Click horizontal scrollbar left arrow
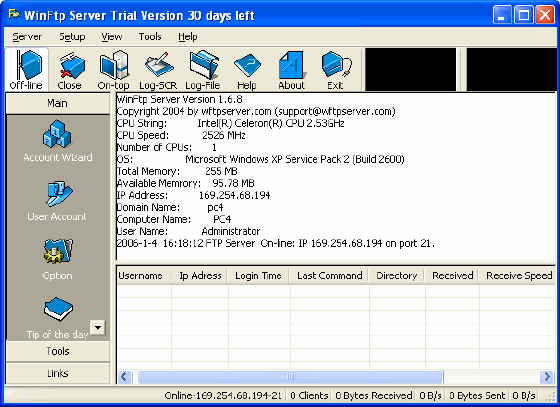This screenshot has height=407, width=560. (124, 376)
